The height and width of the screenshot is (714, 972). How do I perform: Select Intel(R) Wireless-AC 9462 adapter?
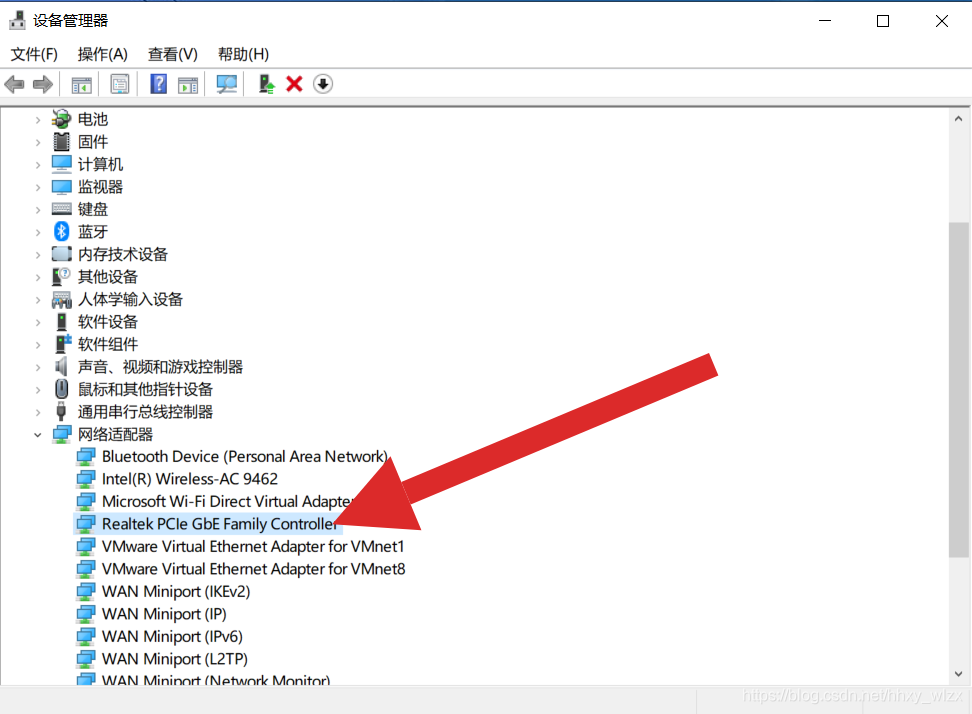coord(190,479)
